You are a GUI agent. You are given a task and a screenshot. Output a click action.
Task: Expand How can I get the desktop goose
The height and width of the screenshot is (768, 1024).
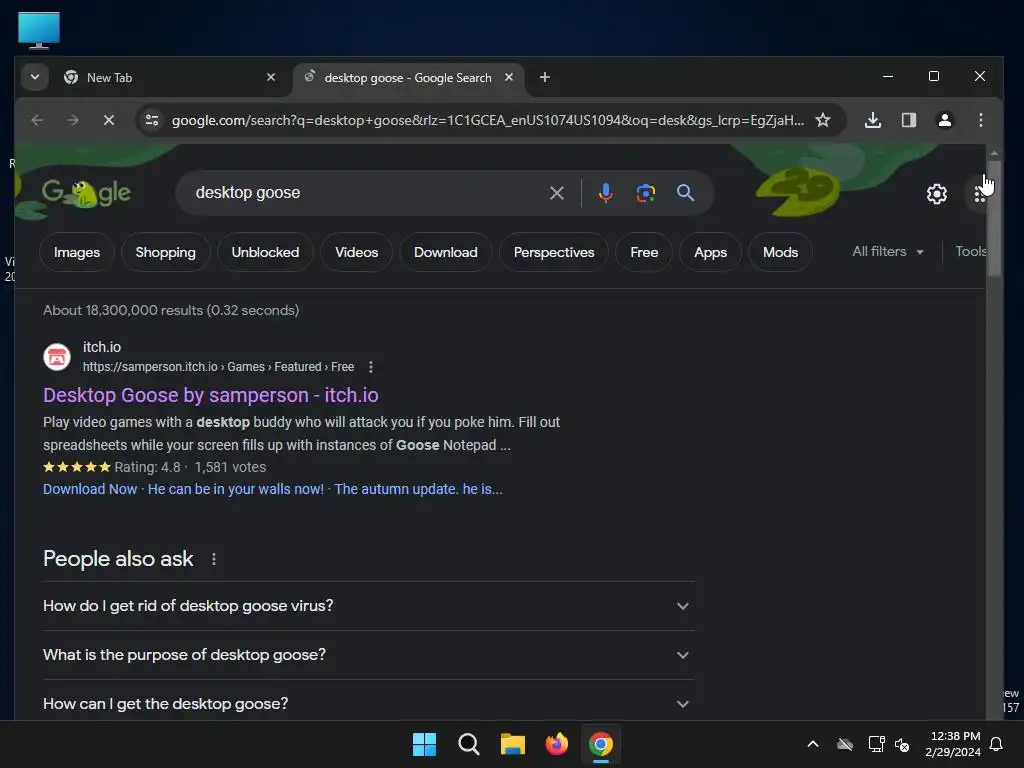coord(369,703)
